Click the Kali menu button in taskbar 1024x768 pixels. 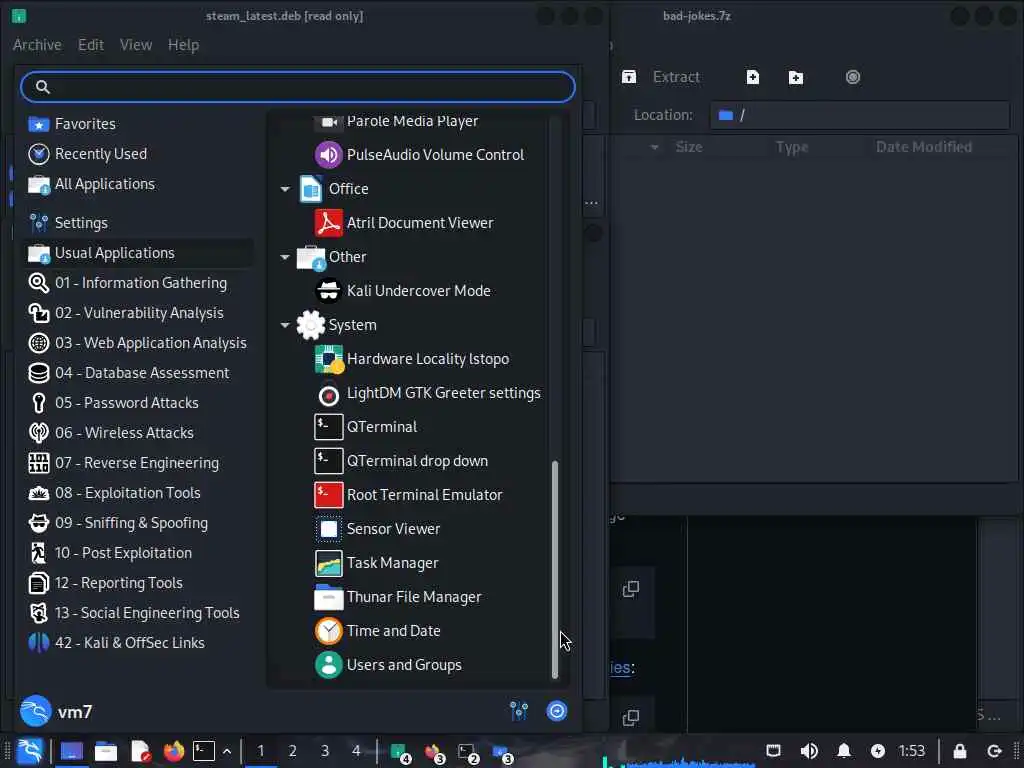point(29,751)
